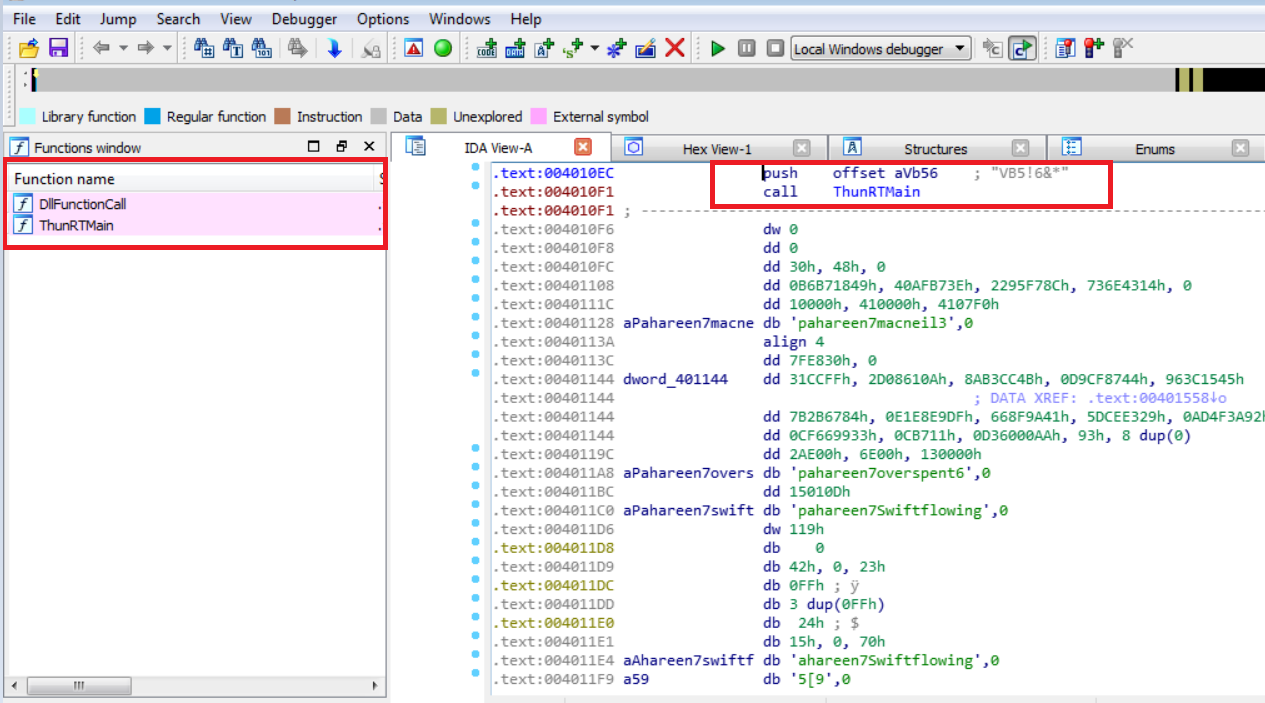Switch to the Hex View-1 tab
The image size is (1265, 703).
716,149
